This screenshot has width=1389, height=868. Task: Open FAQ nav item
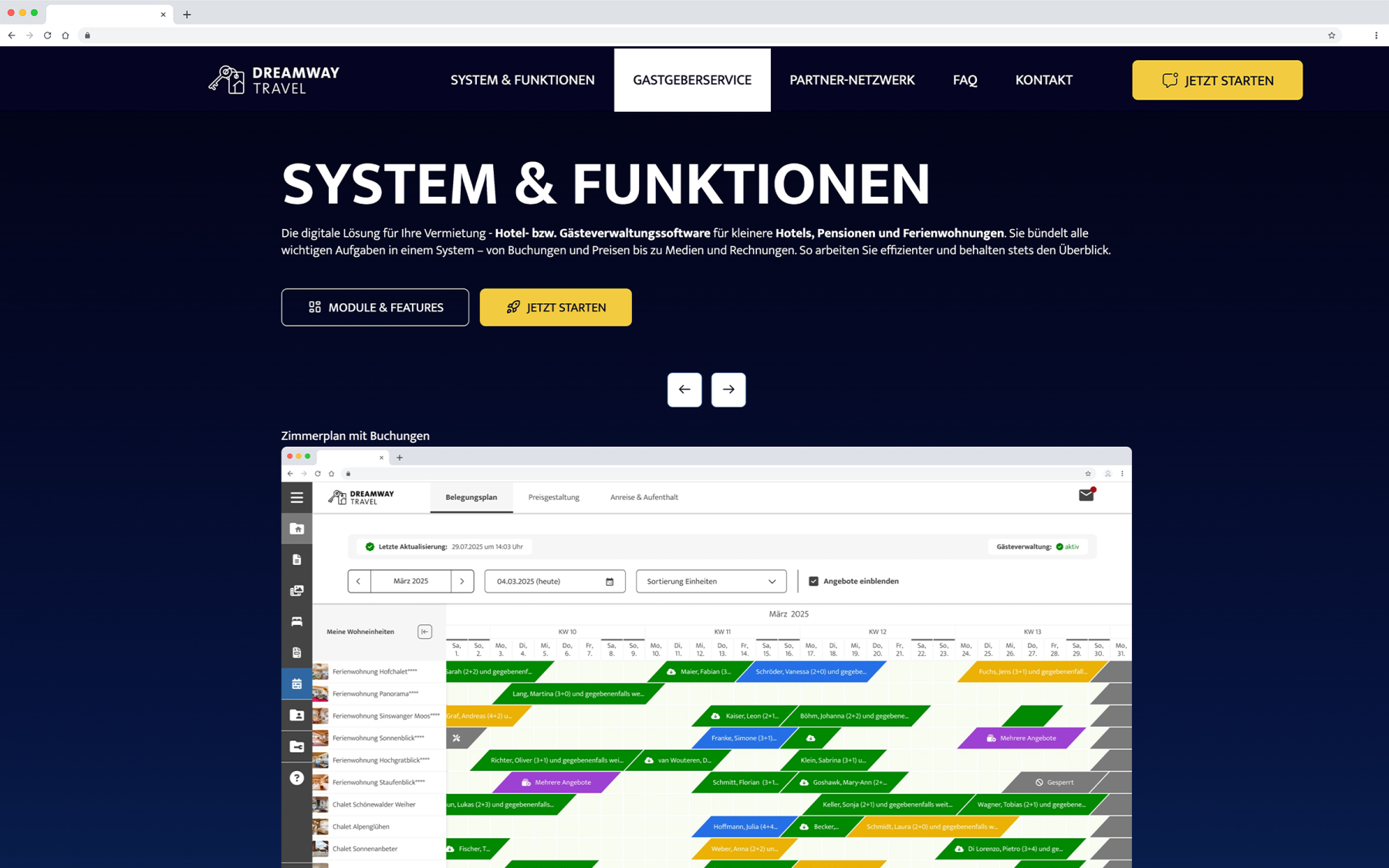coord(965,80)
